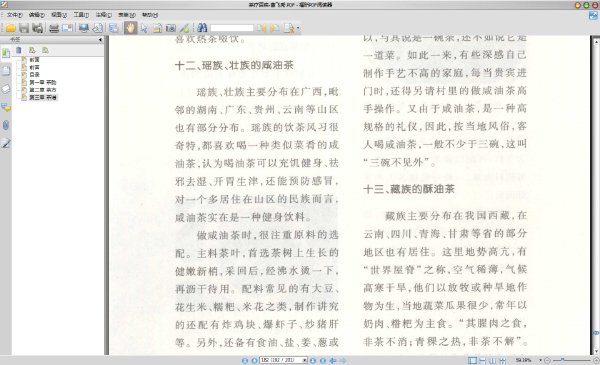Switch to continuous facing layout
Image resolution: width=600 pixels, height=365 pixels.
coord(502,360)
